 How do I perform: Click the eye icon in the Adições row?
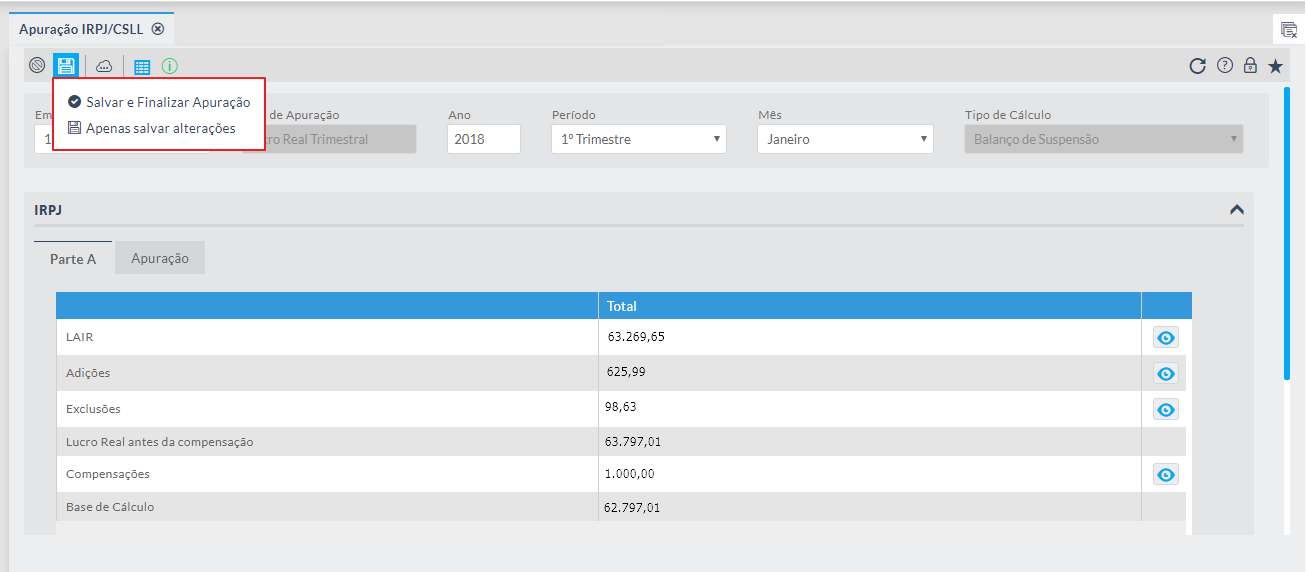pos(1165,374)
